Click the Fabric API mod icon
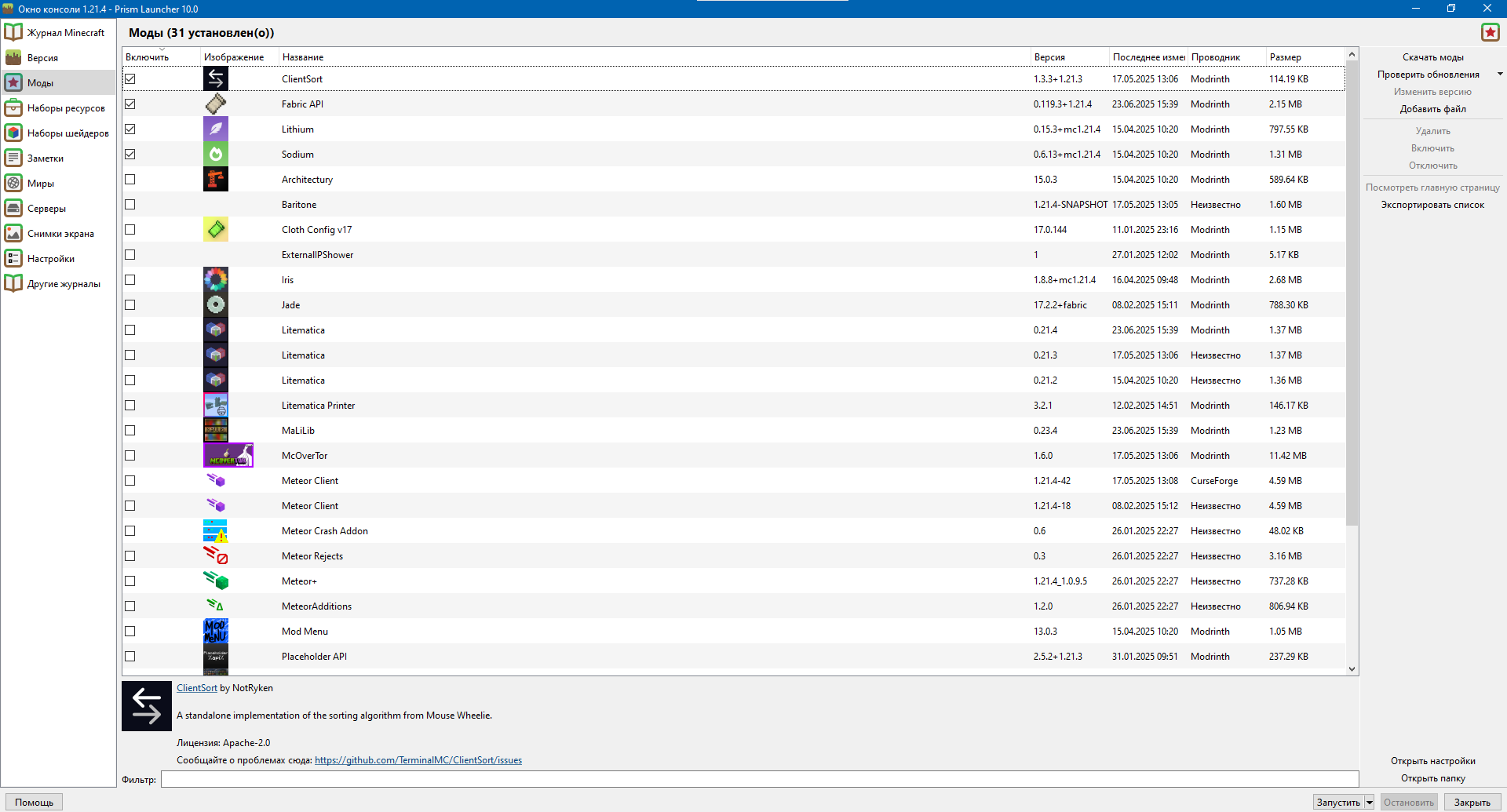1507x812 pixels. [x=216, y=104]
